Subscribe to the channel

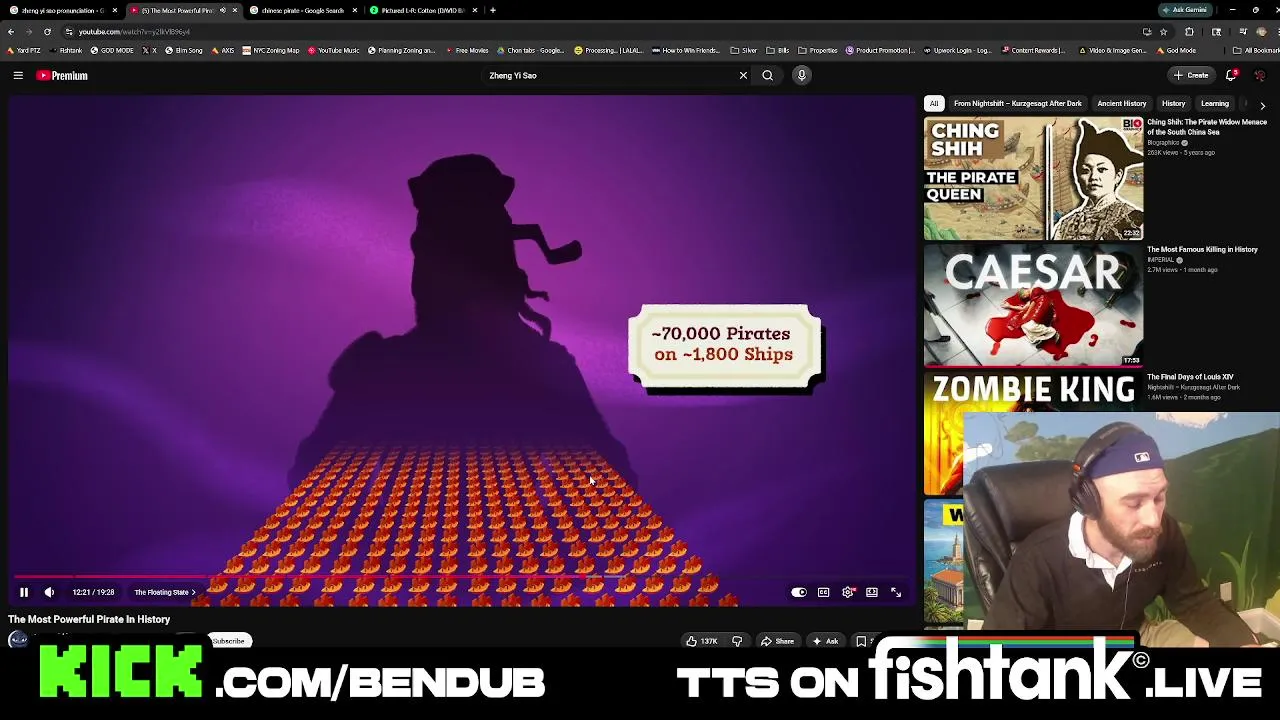(x=228, y=641)
